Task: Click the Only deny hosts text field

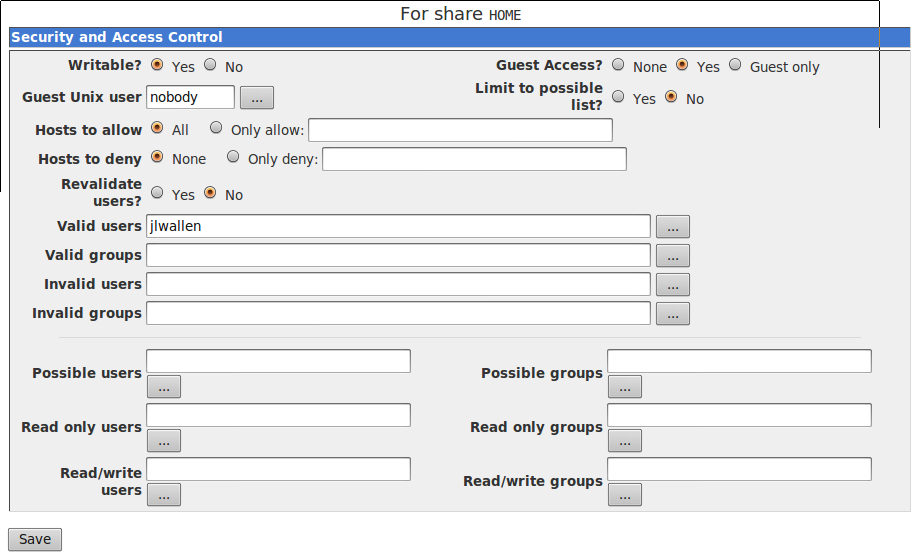Action: pyautogui.click(x=474, y=159)
